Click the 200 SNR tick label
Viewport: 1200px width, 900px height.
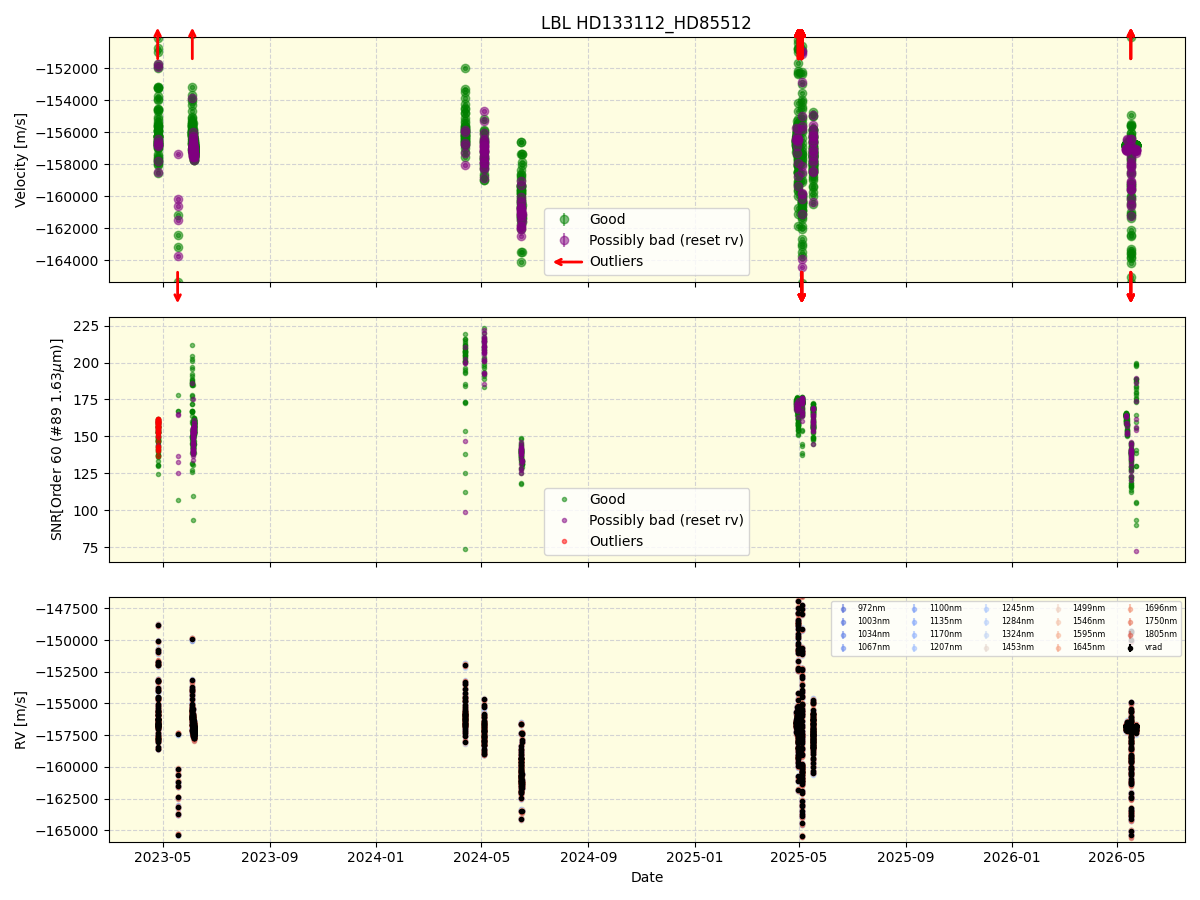[x=88, y=363]
